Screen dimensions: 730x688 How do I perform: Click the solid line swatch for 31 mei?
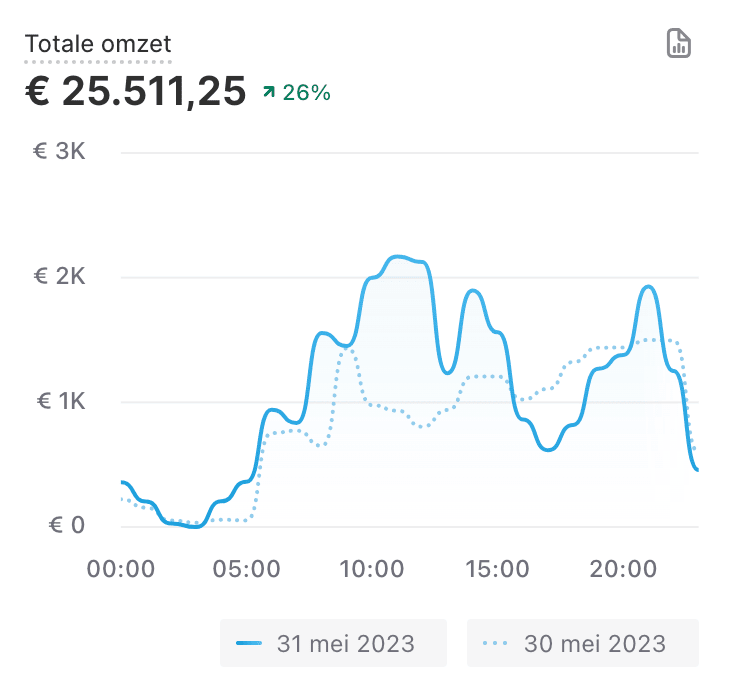pyautogui.click(x=249, y=643)
